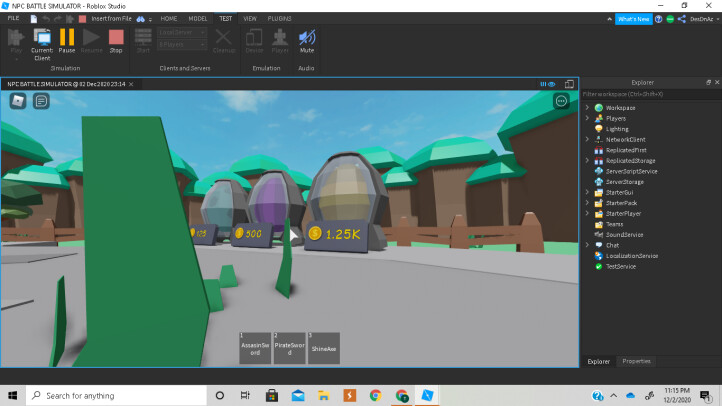Click the greyed Play button

click(16, 44)
